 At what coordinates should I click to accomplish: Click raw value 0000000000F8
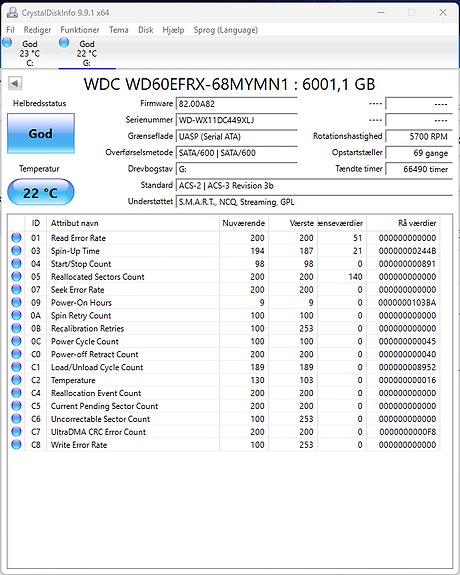[x=408, y=432]
